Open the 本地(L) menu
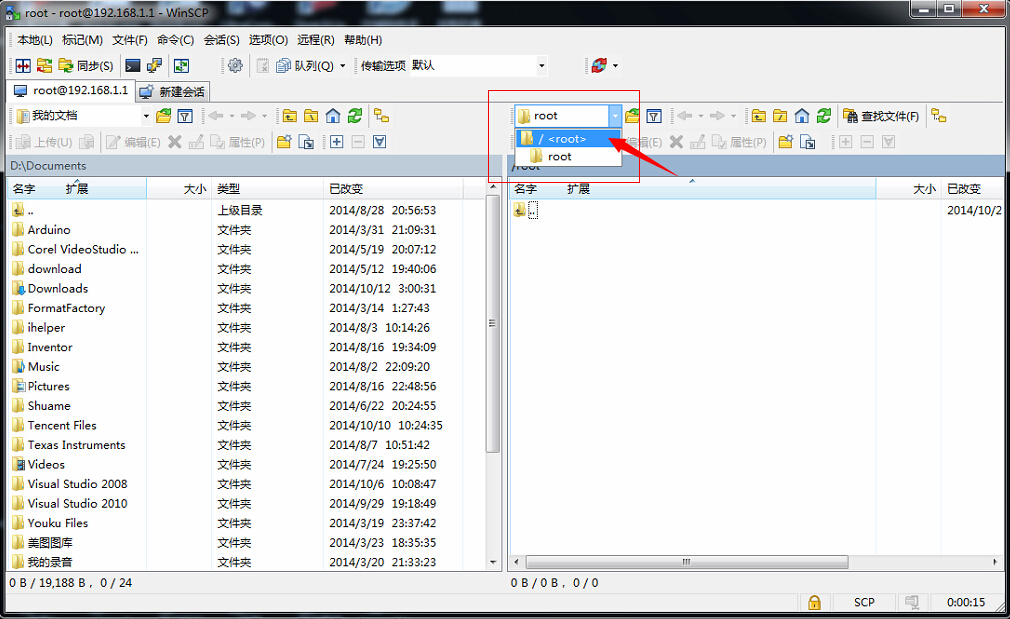 (35, 40)
